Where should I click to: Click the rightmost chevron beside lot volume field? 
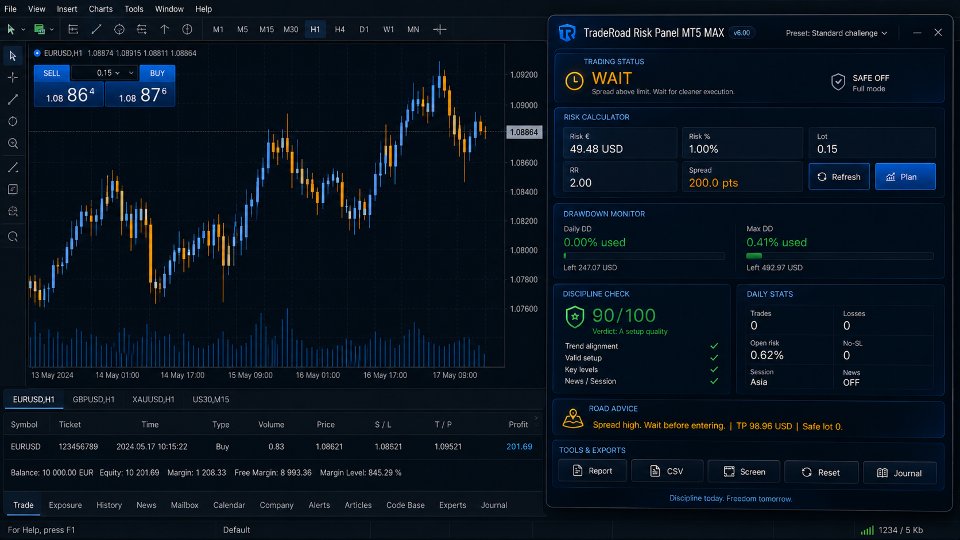130,73
